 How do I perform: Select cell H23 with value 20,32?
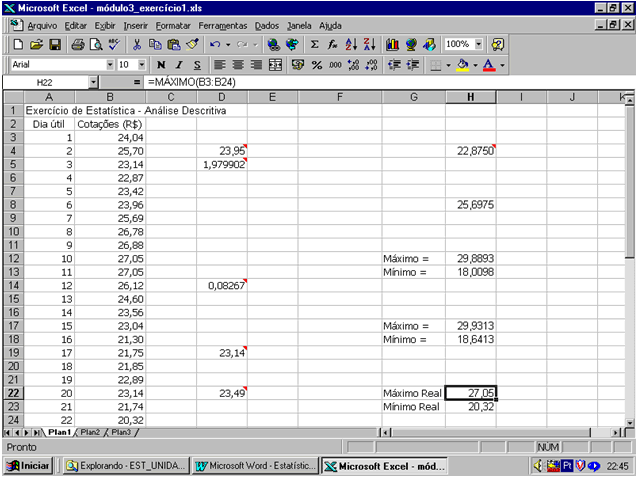tap(470, 407)
